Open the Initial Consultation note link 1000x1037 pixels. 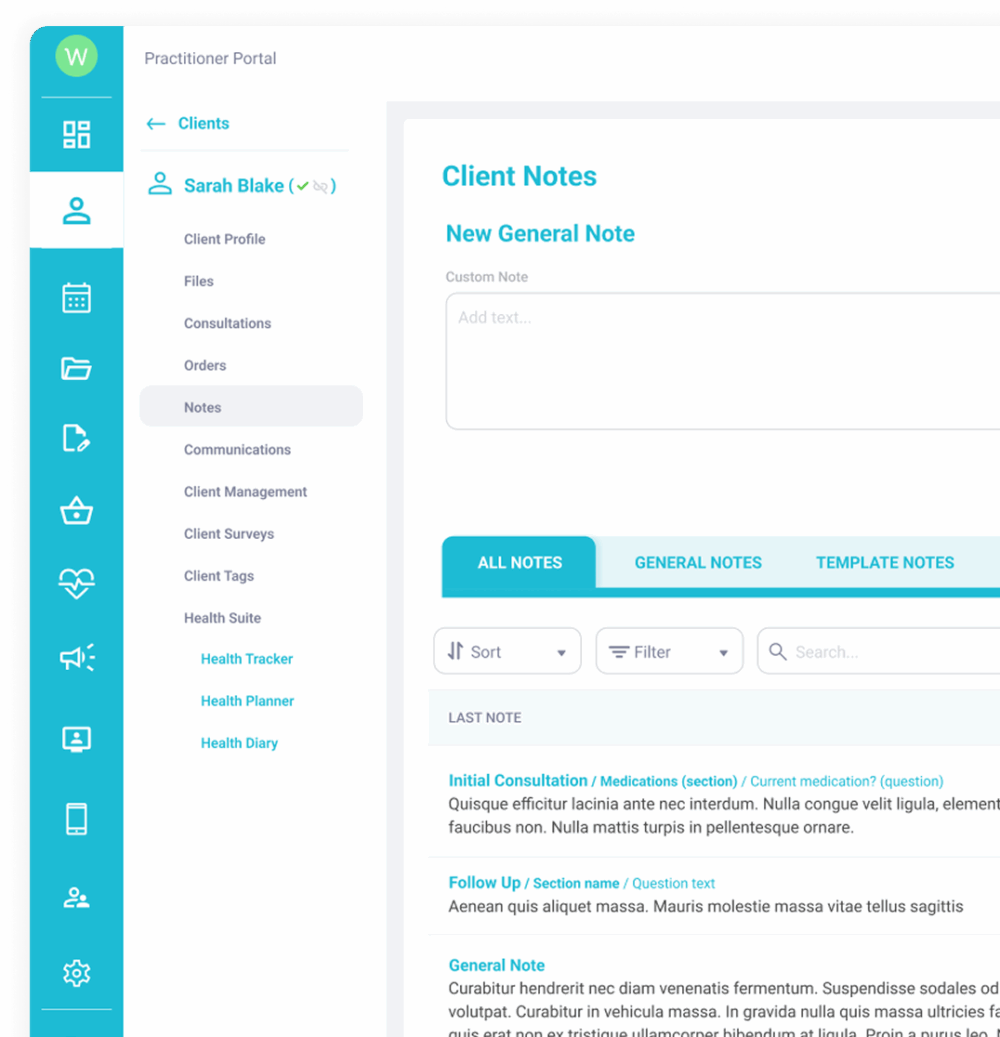click(518, 781)
